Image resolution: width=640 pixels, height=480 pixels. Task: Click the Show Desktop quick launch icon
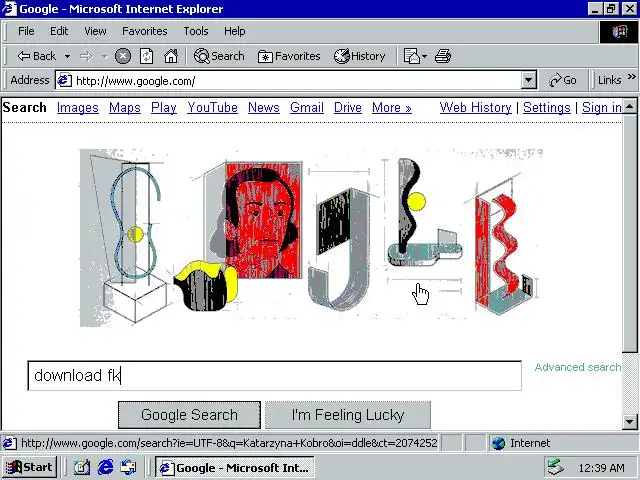point(82,467)
